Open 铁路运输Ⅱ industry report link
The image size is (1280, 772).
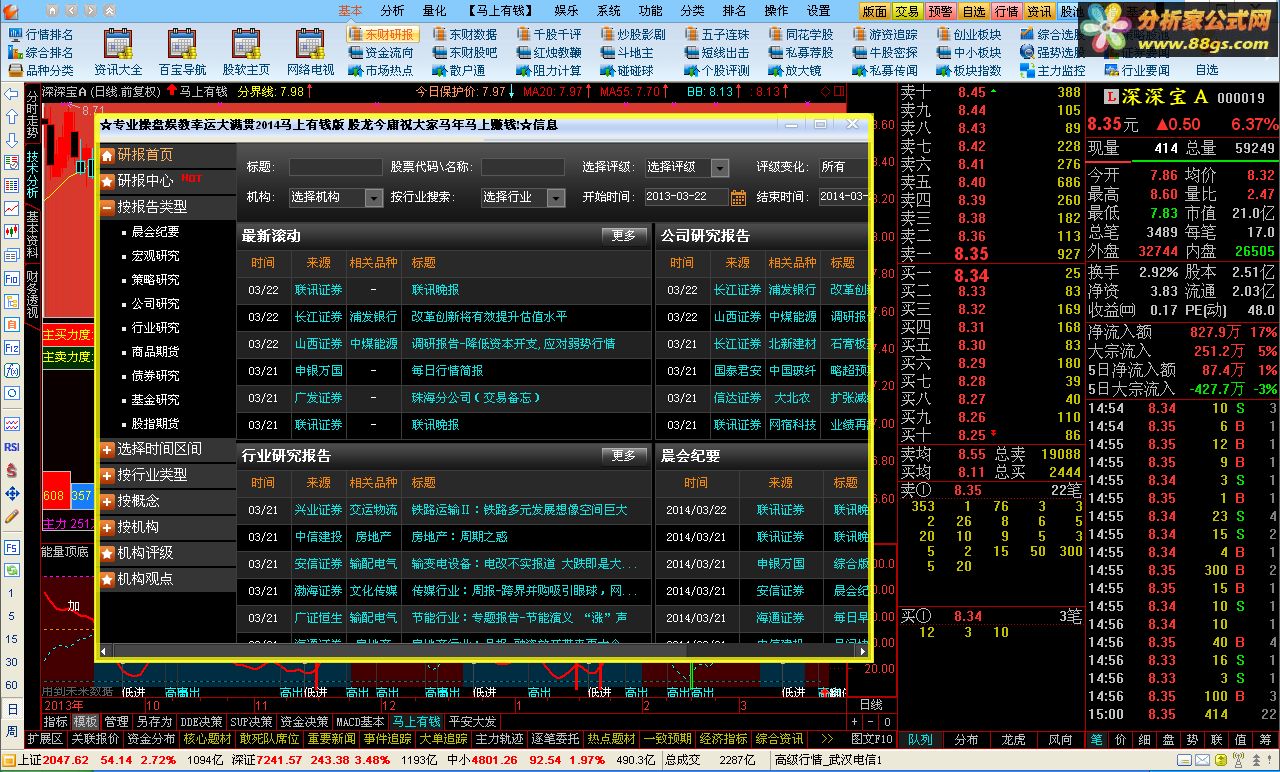coord(520,510)
